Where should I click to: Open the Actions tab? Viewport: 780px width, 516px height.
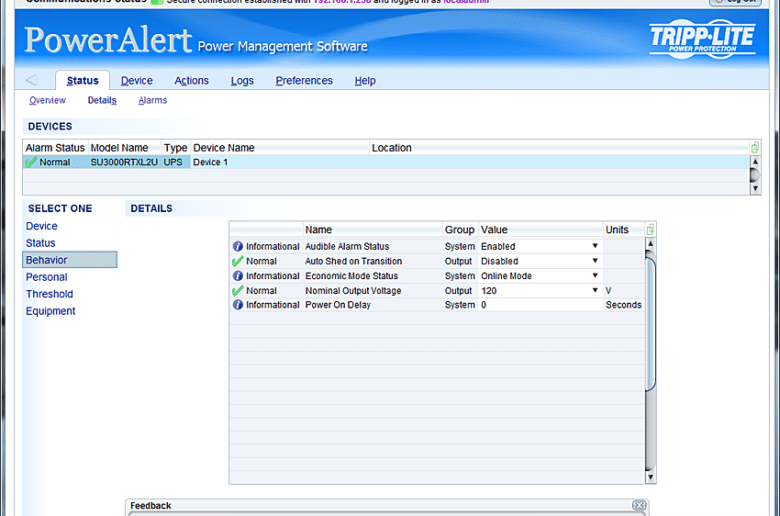[x=192, y=80]
